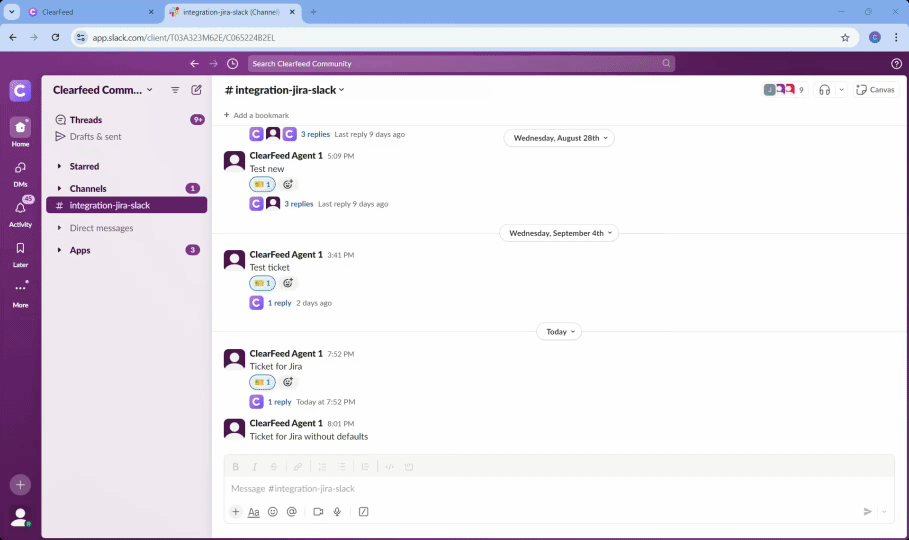This screenshot has width=909, height=540.
Task: Start a huddle with headphones icon
Action: 825,90
